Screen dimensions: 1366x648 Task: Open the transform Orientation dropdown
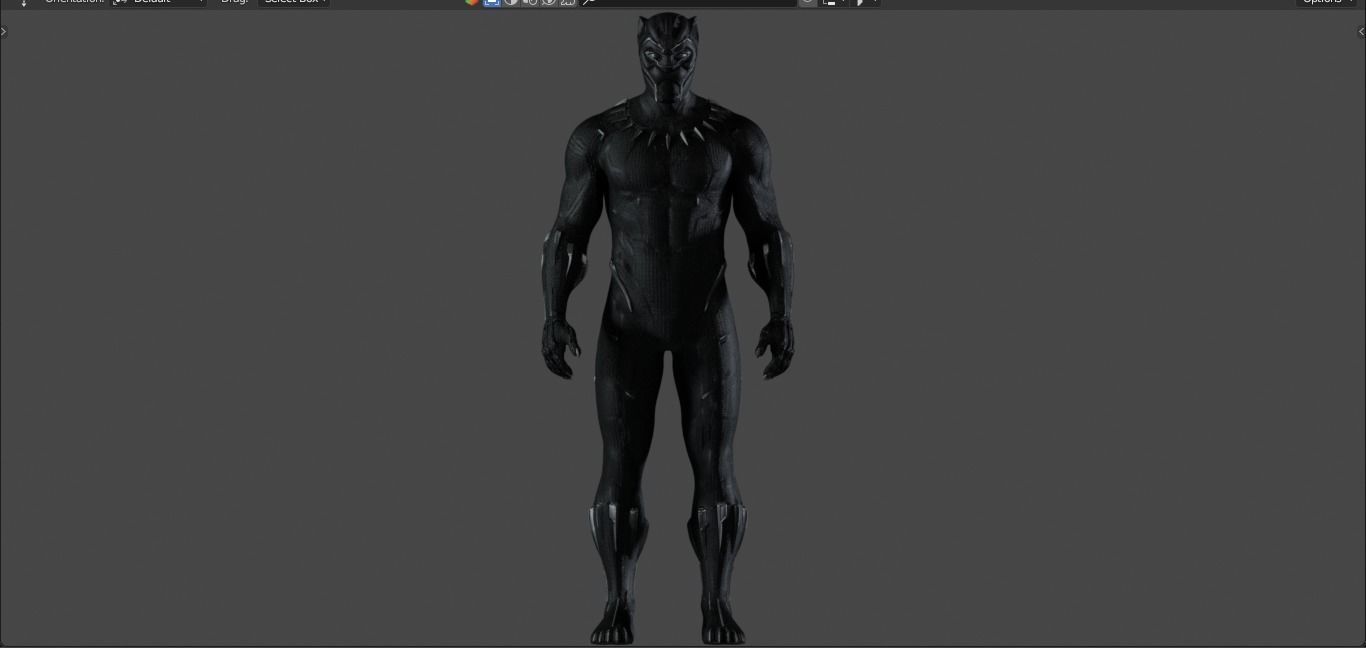coord(159,2)
